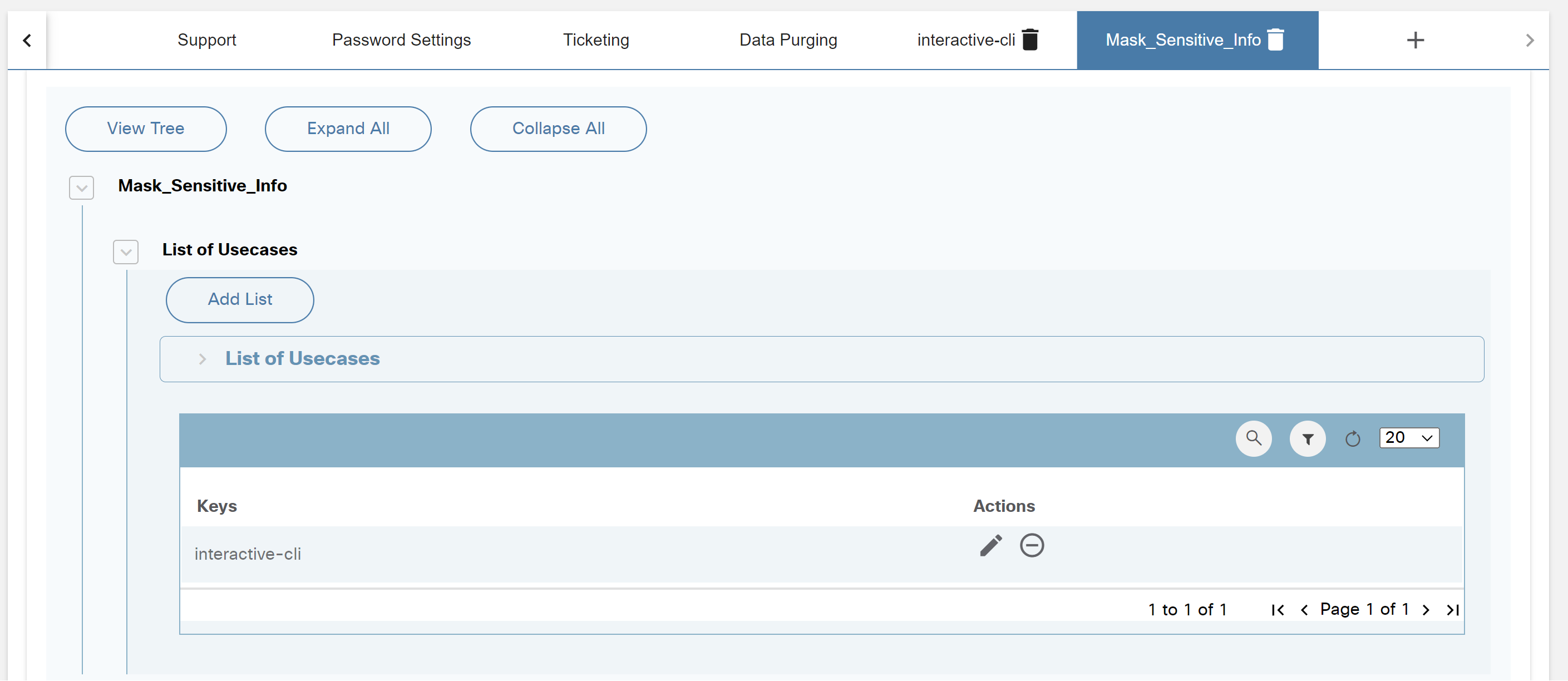Collapse the Mask_Sensitive_Info tree node
This screenshot has height=681, width=1568.
(81, 187)
